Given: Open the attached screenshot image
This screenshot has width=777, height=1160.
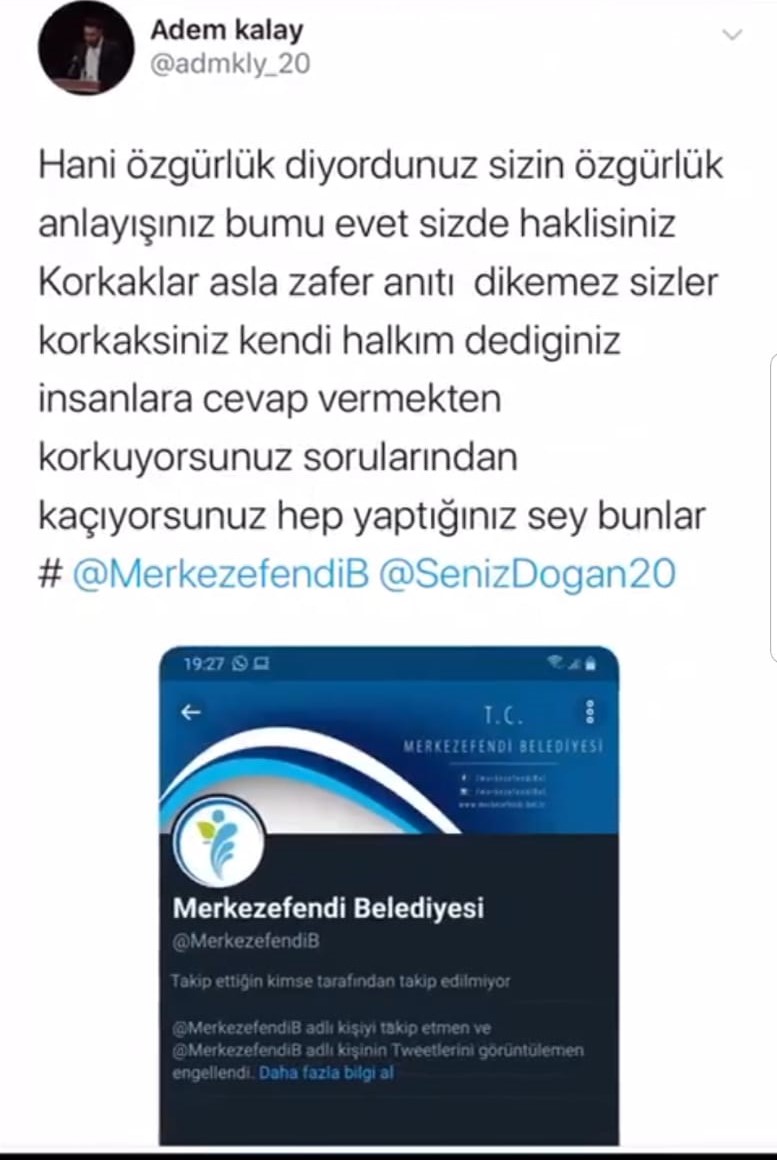Looking at the screenshot, I should click(x=389, y=896).
